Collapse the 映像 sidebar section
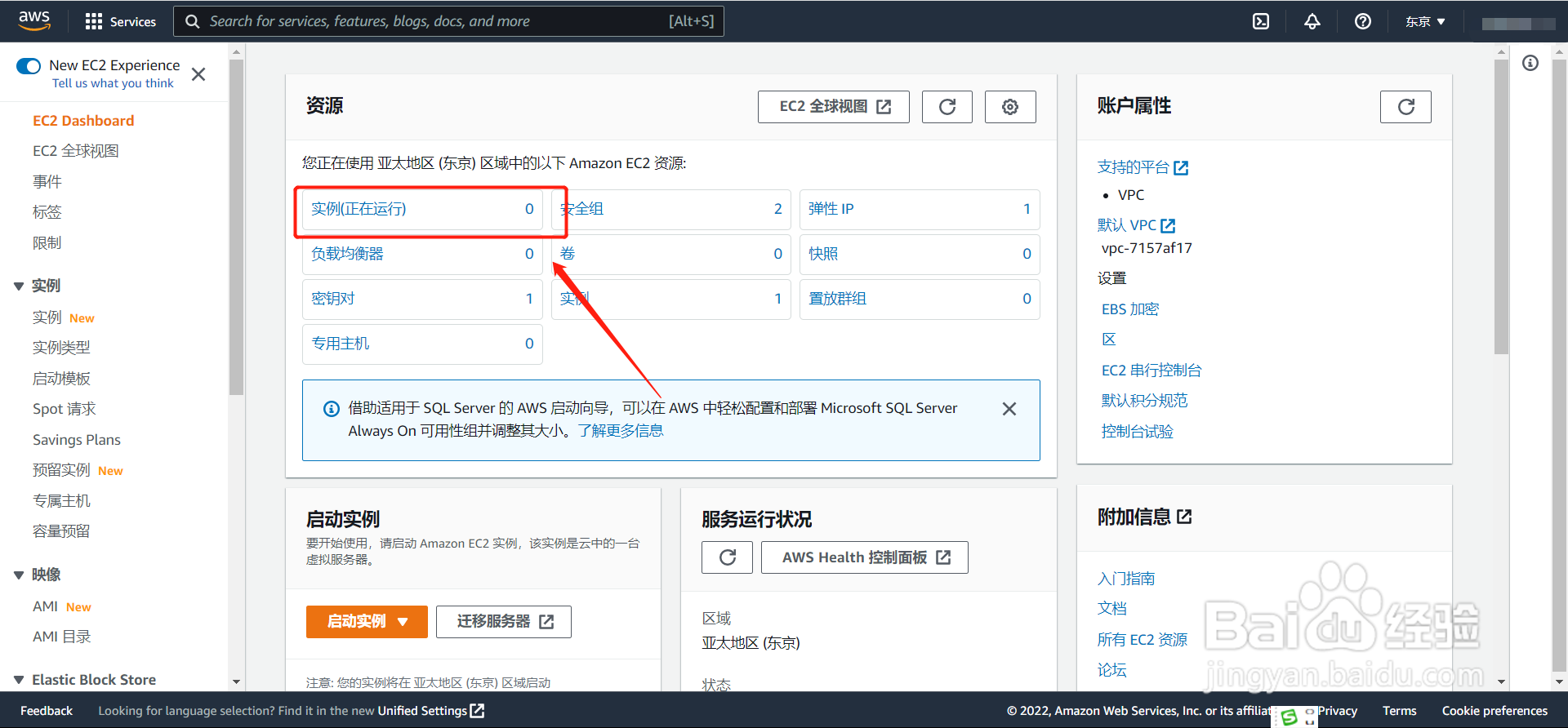 click(19, 575)
